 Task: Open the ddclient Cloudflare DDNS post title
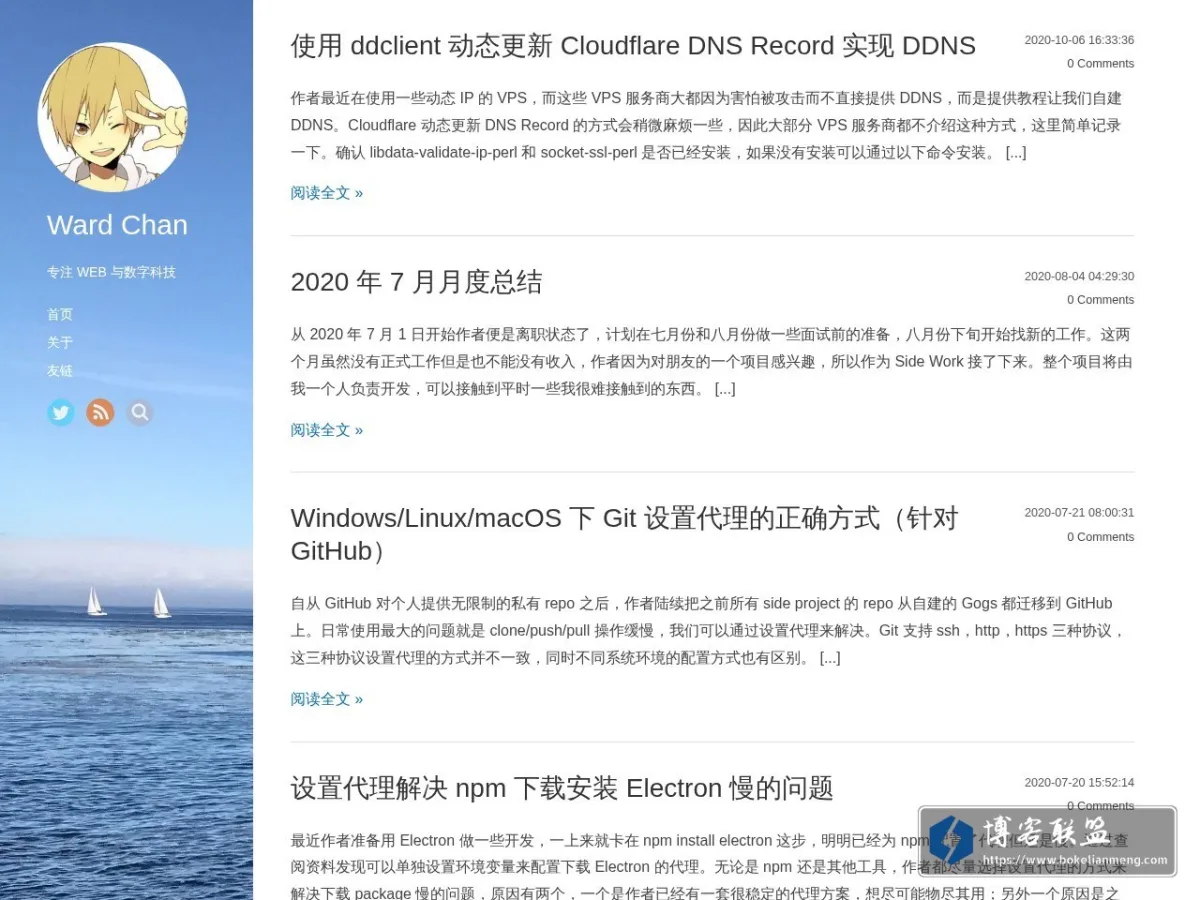[x=633, y=46]
